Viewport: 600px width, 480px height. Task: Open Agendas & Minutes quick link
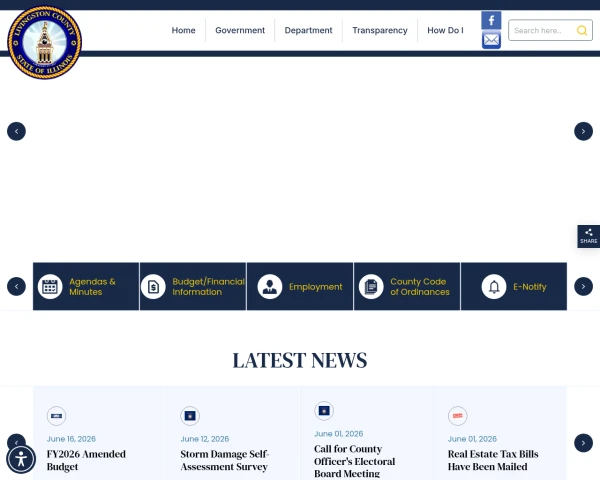pos(86,286)
